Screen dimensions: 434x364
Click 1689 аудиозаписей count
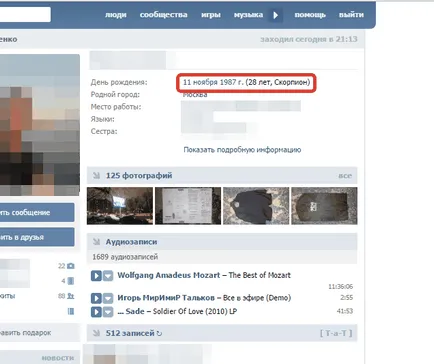[x=125, y=257]
